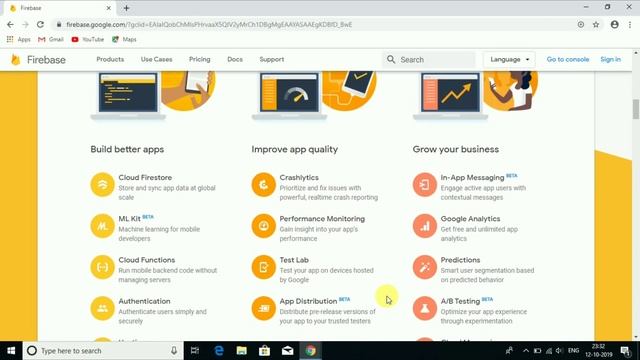
Task: Open the Google Analytics title link
Action: point(470,219)
